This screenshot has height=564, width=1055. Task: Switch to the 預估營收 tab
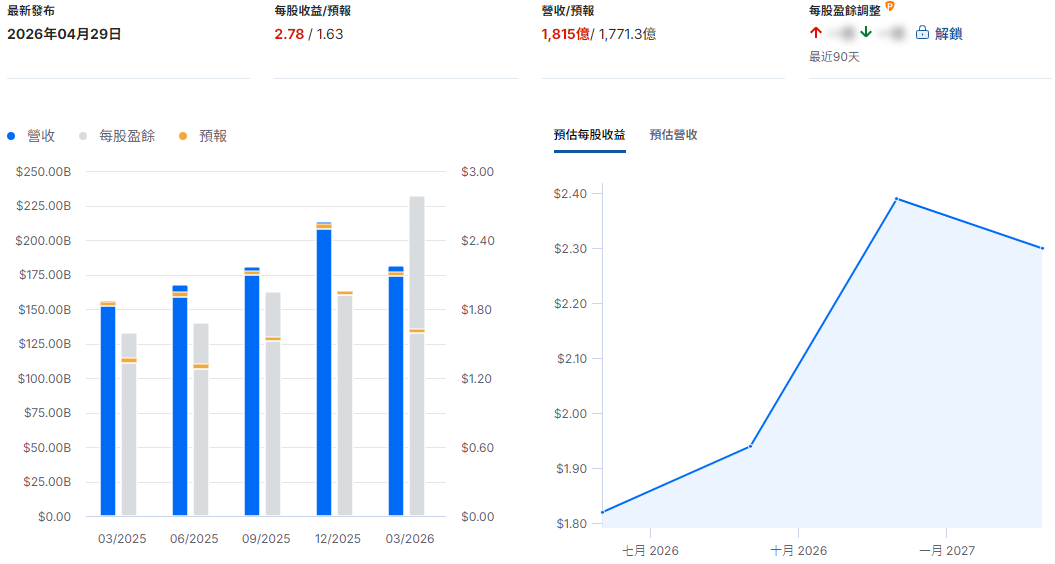click(x=674, y=135)
